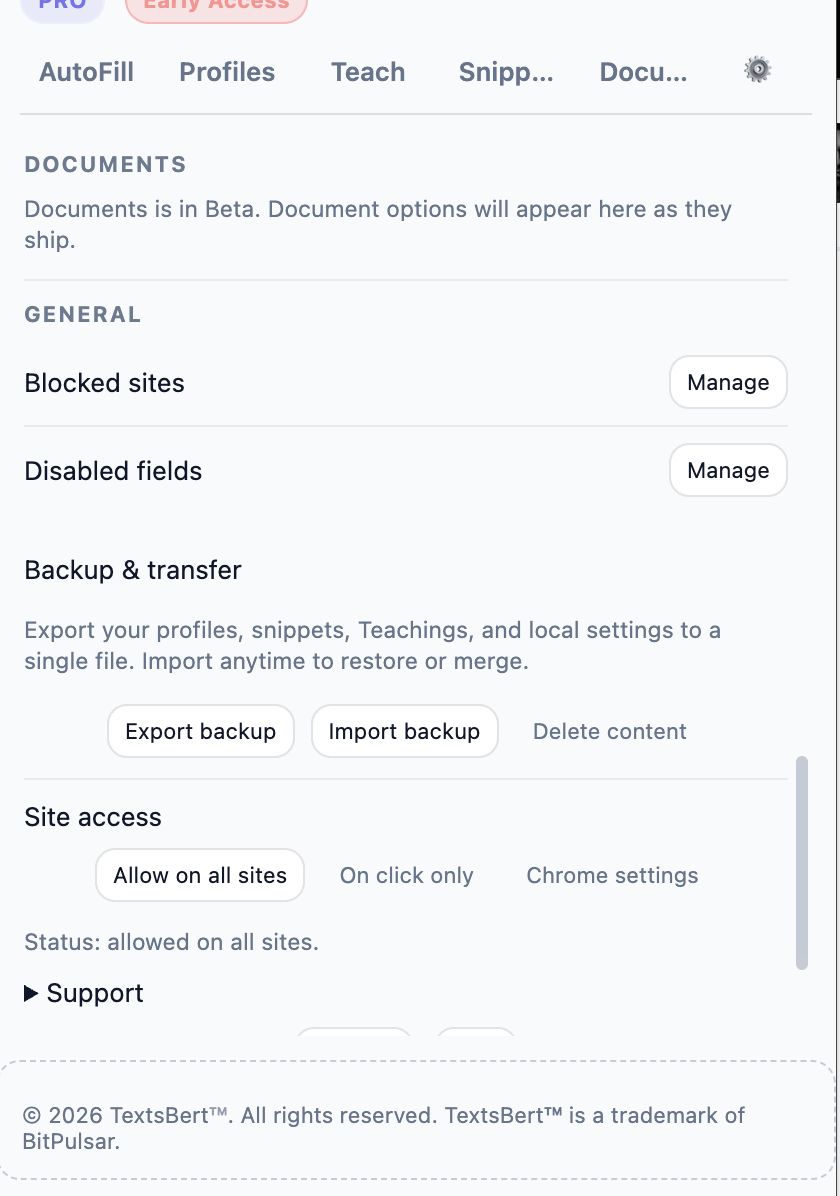Click the Support disclosure triangle

(30, 992)
